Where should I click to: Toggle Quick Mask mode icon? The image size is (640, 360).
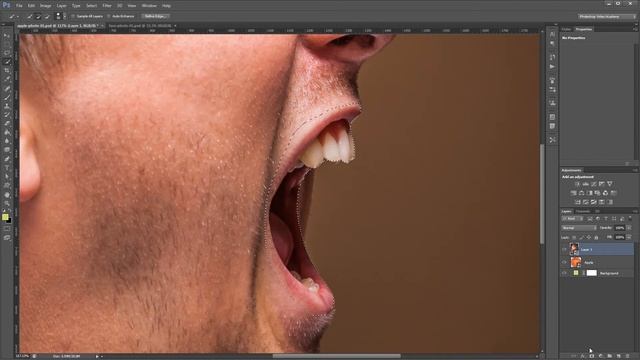click(7, 229)
